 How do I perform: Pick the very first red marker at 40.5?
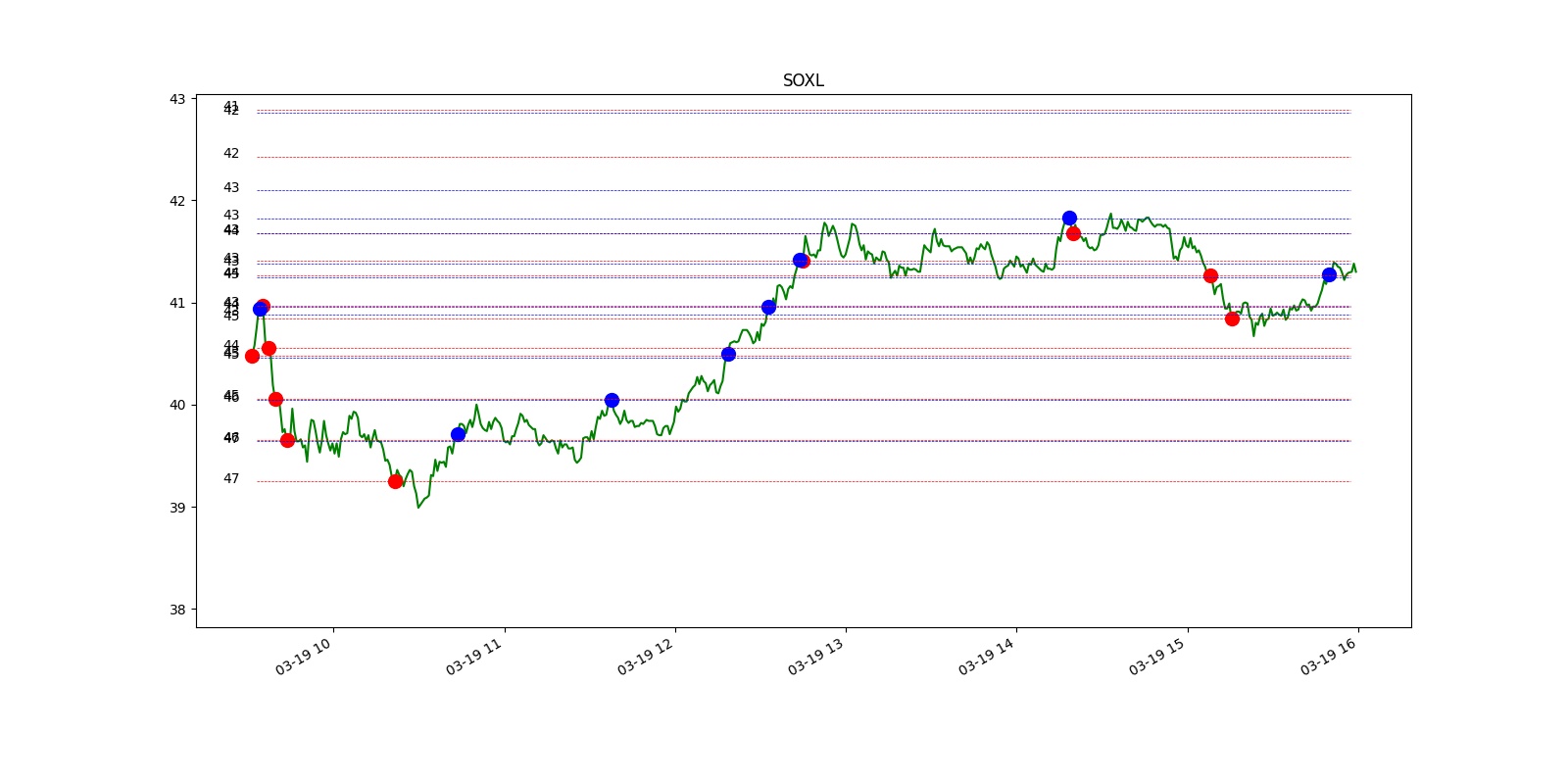tap(252, 356)
